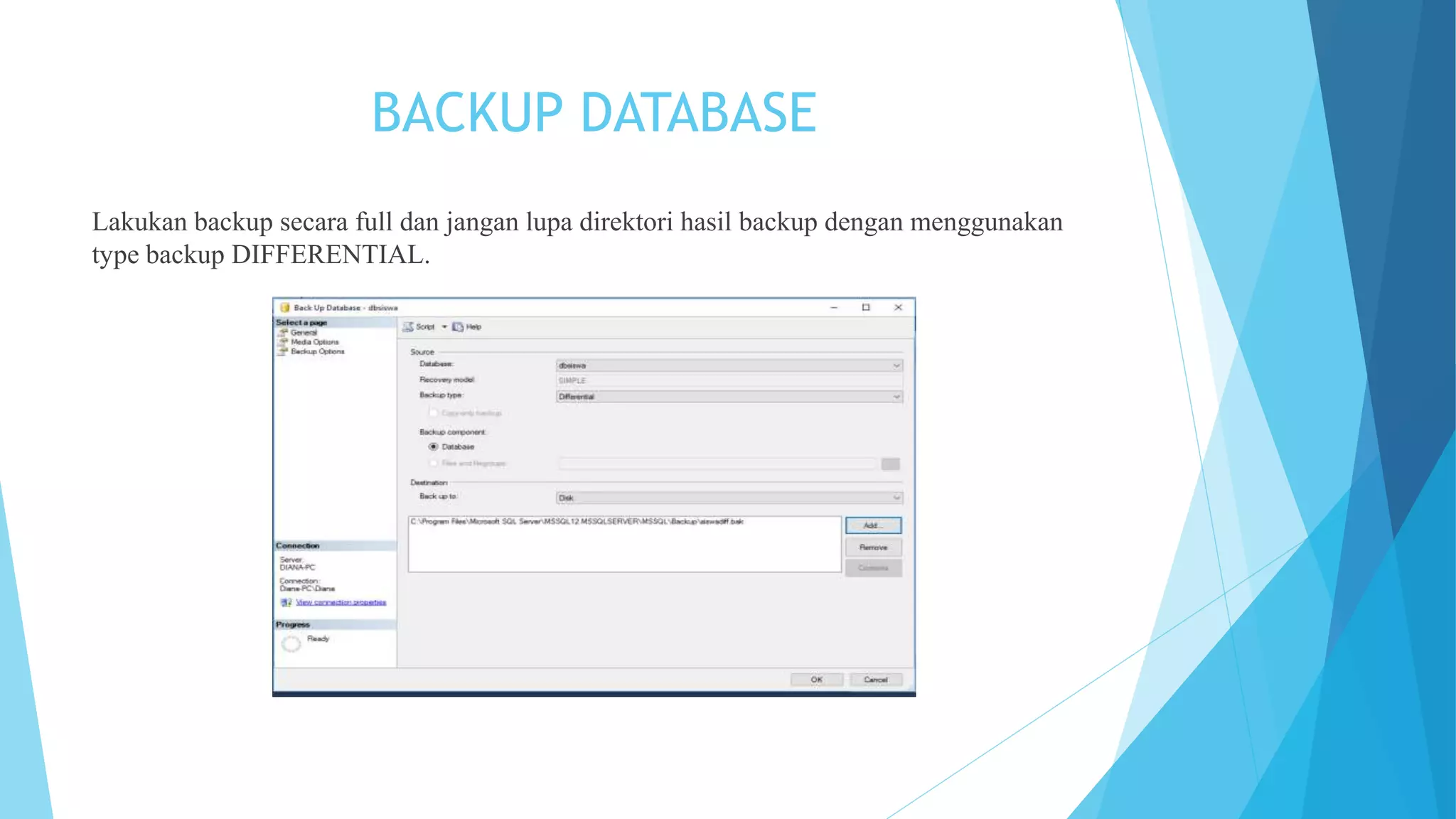
Task: Select the Database backup component radio button
Action: click(433, 447)
